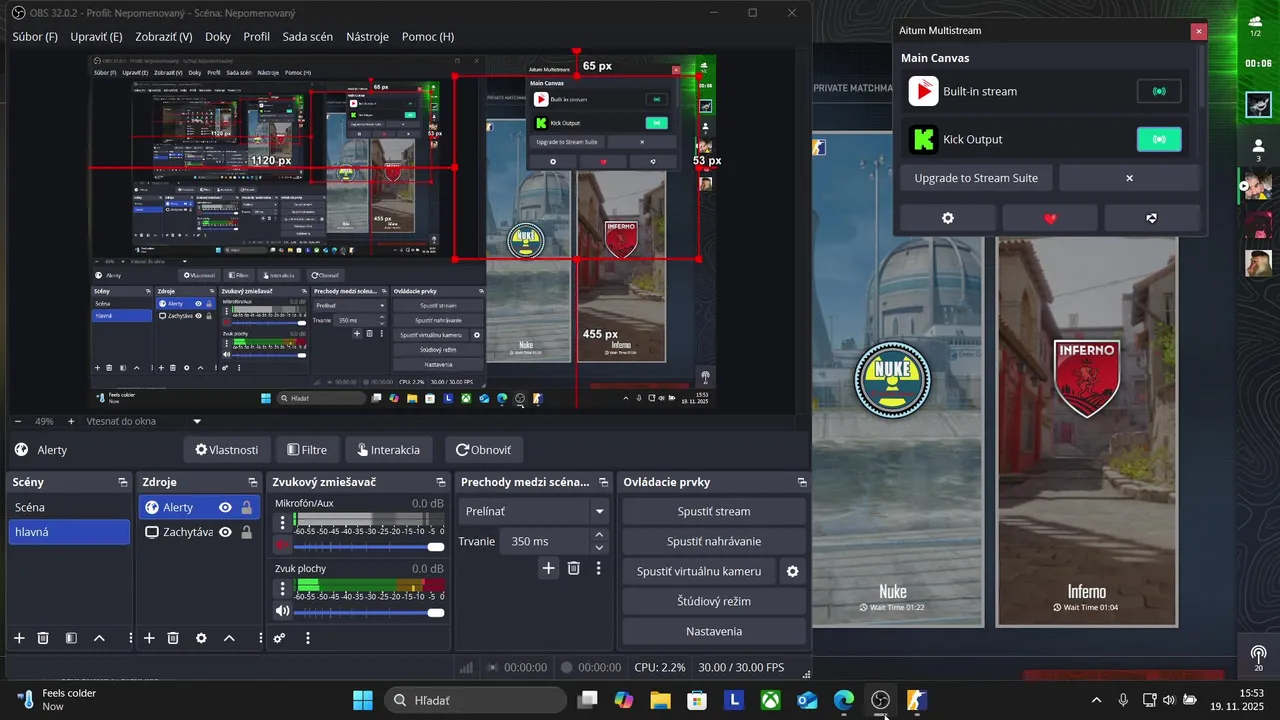The height and width of the screenshot is (720, 1280).
Task: Mute the Zvuk plochy speaker icon
Action: [283, 611]
